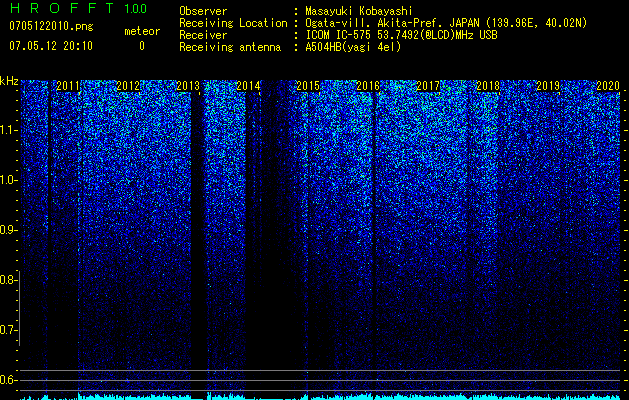629x400 pixels.
Task: Click the 0.8 kHz axis label
Action: coord(8,280)
